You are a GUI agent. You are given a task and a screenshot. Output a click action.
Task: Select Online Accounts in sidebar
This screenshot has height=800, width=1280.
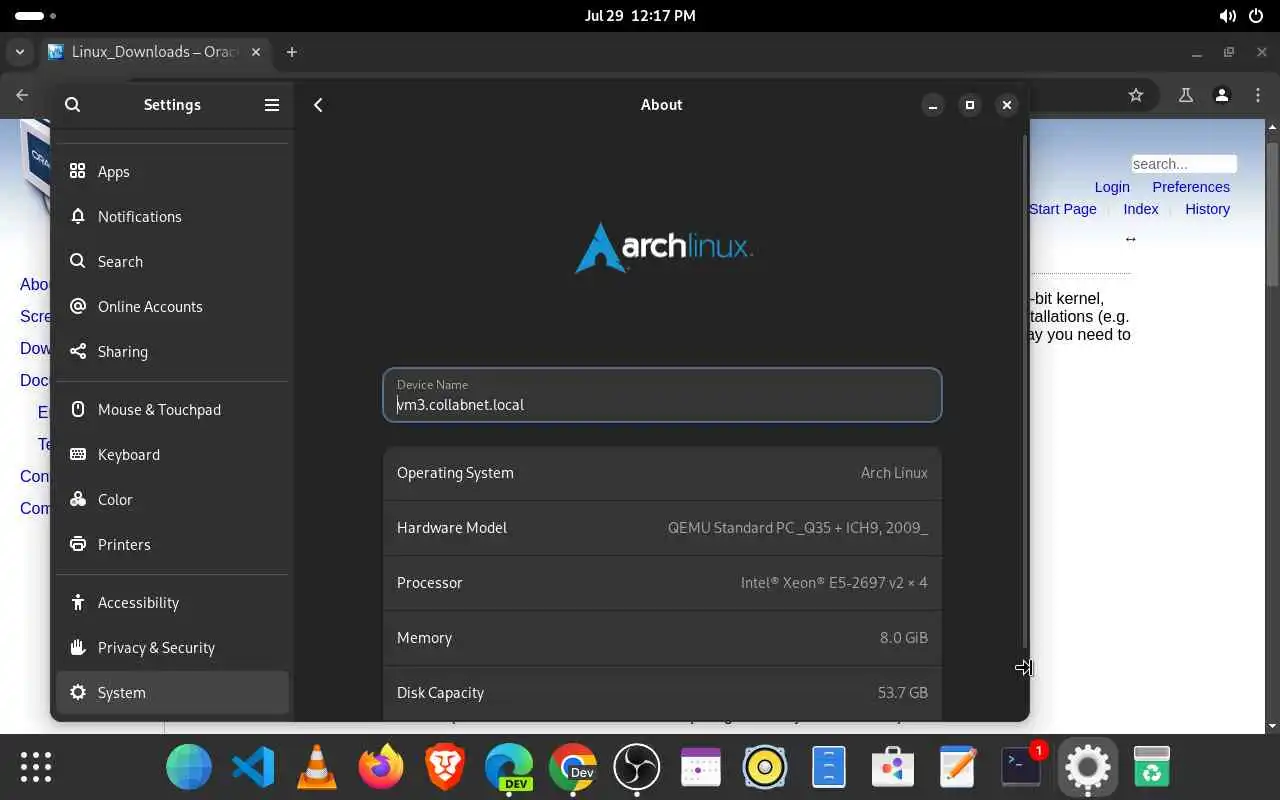coord(172,307)
